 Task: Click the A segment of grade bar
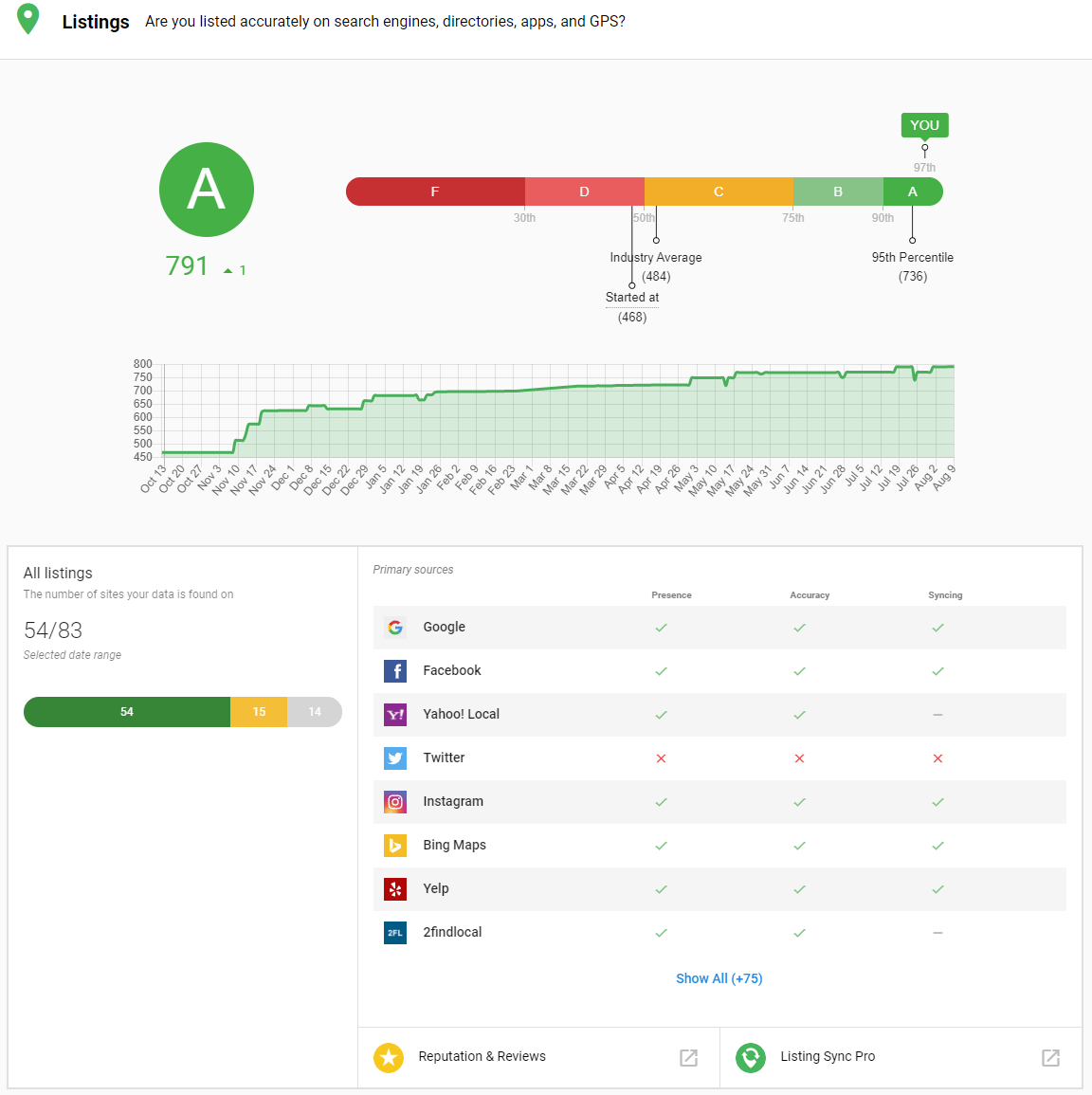tap(913, 192)
